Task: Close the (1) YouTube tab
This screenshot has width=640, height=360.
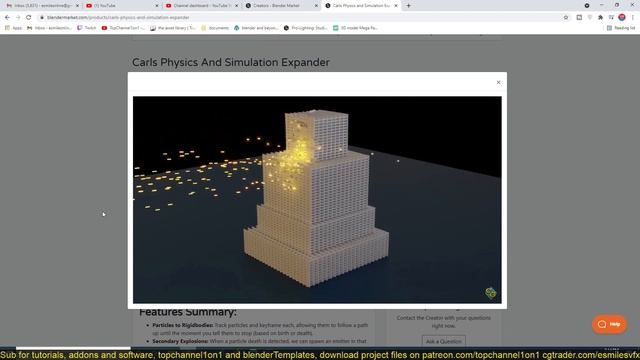Action: coord(157,6)
